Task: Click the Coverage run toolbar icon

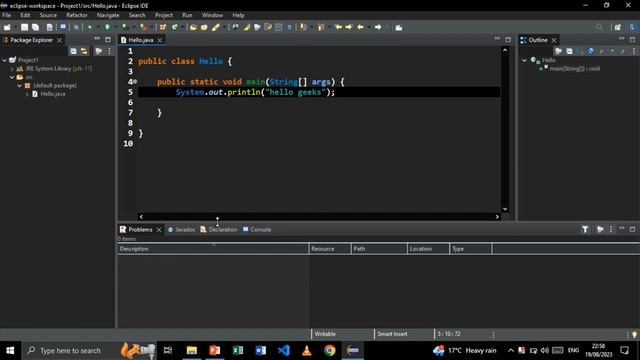Action: 125,27
